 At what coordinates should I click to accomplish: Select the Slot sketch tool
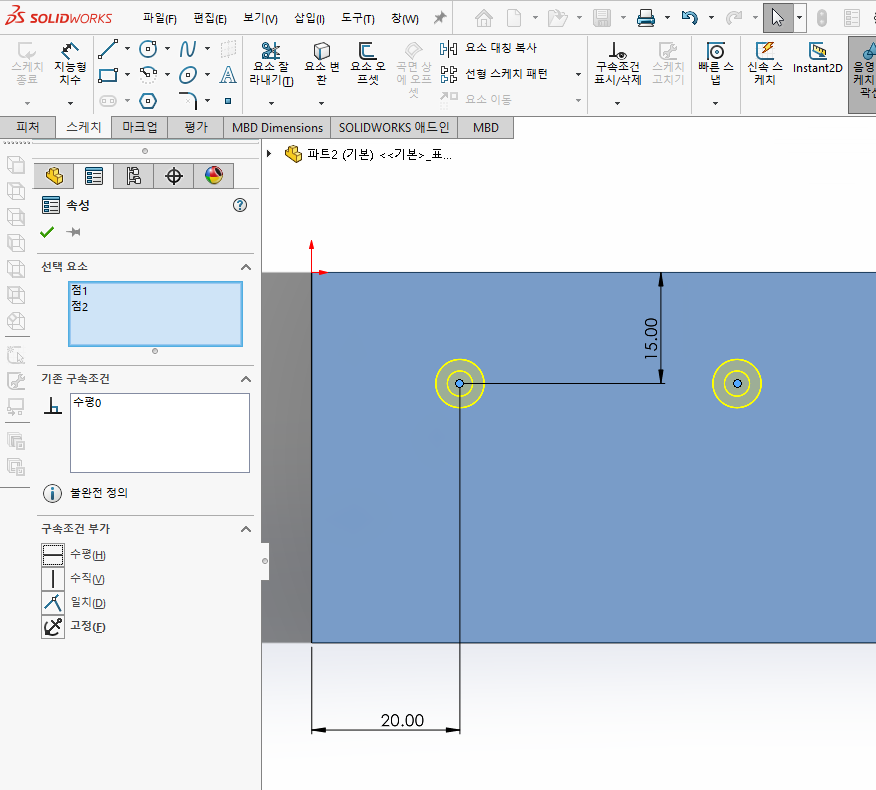point(108,101)
